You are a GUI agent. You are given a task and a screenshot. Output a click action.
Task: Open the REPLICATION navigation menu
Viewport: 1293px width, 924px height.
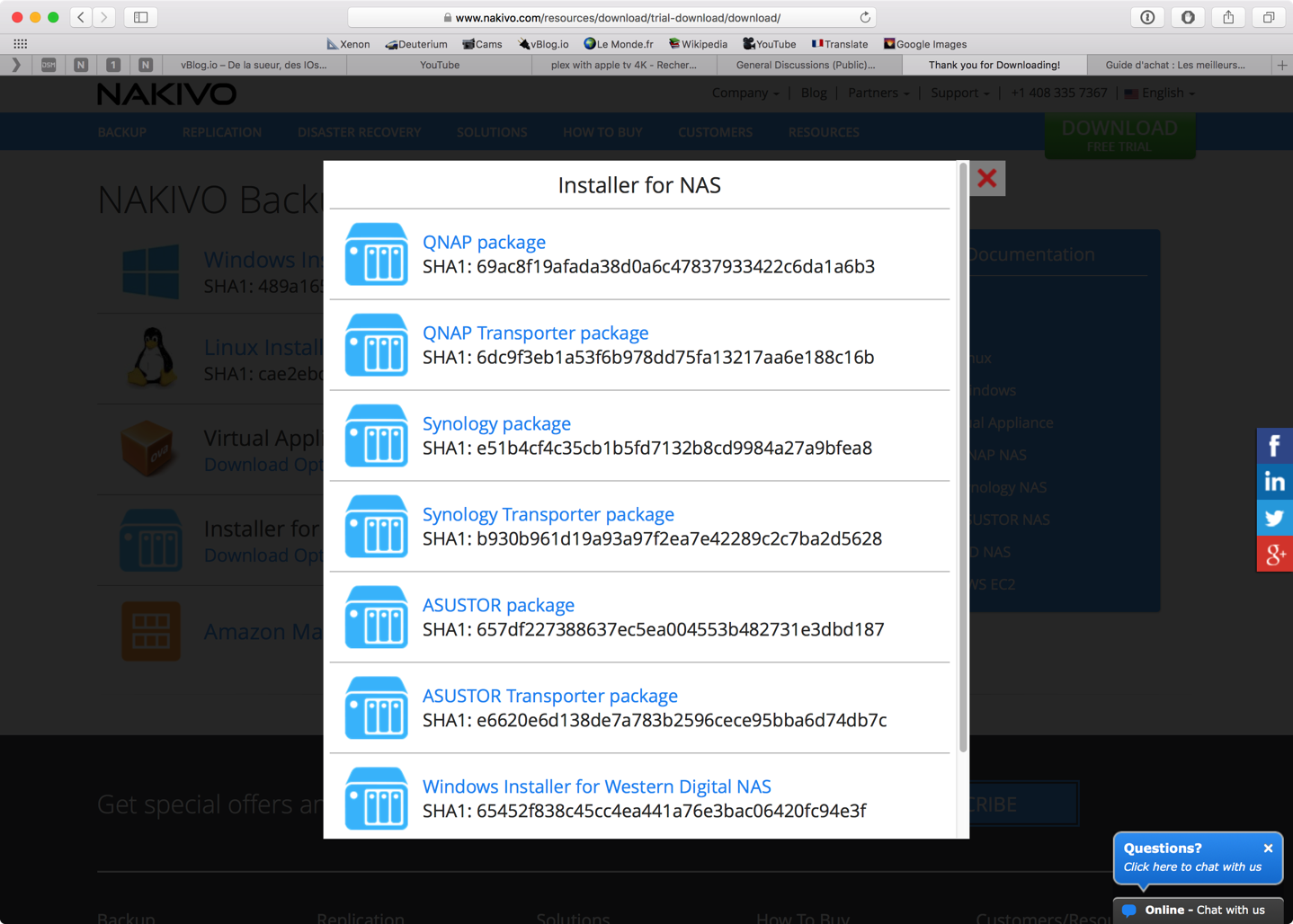222,132
